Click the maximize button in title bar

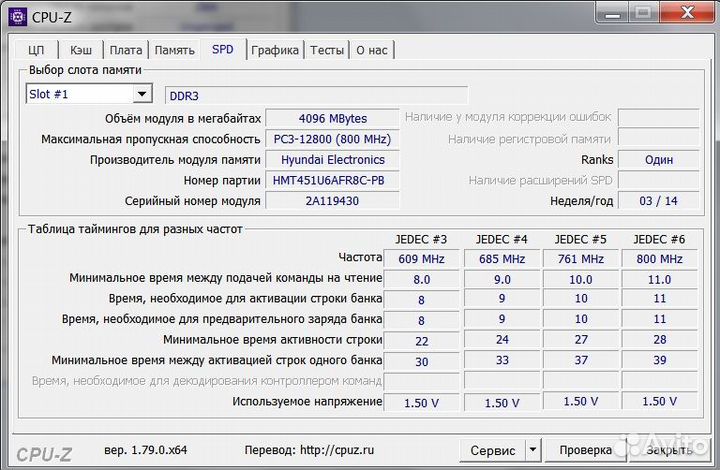point(644,13)
